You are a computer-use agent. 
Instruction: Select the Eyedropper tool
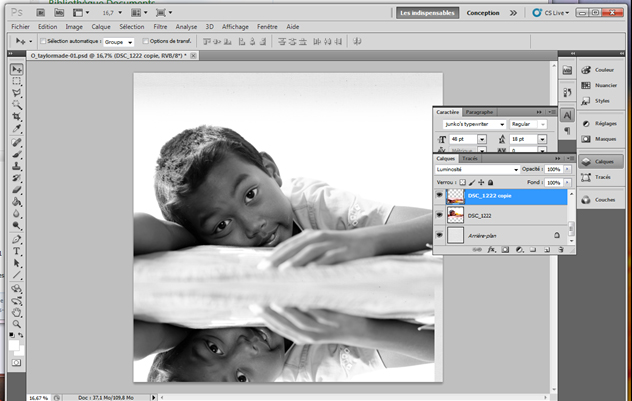[x=17, y=129]
